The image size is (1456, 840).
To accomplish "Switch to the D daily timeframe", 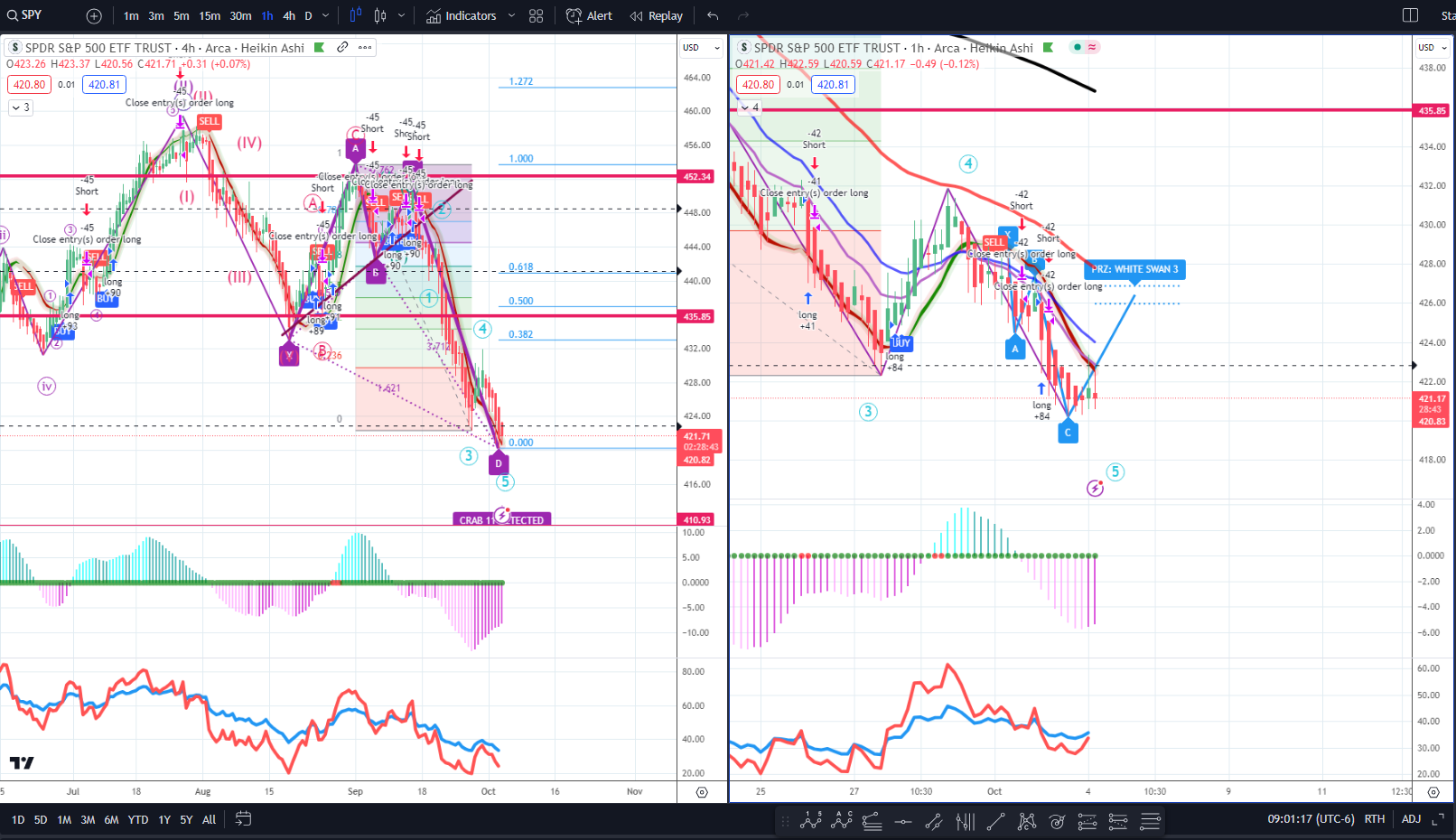I will [308, 15].
